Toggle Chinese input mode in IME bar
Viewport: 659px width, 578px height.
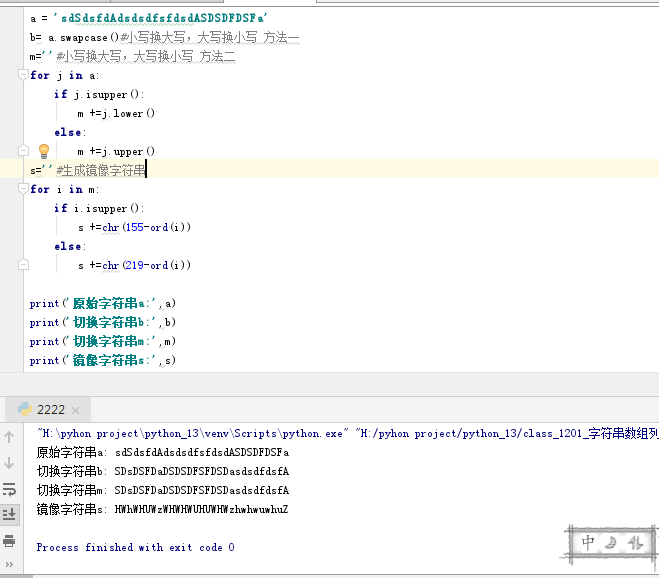(x=588, y=544)
